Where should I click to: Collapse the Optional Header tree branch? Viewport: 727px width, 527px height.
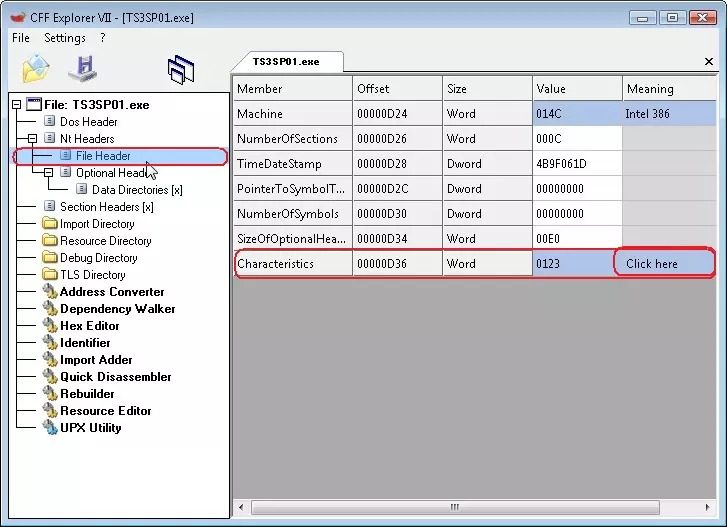[48, 173]
